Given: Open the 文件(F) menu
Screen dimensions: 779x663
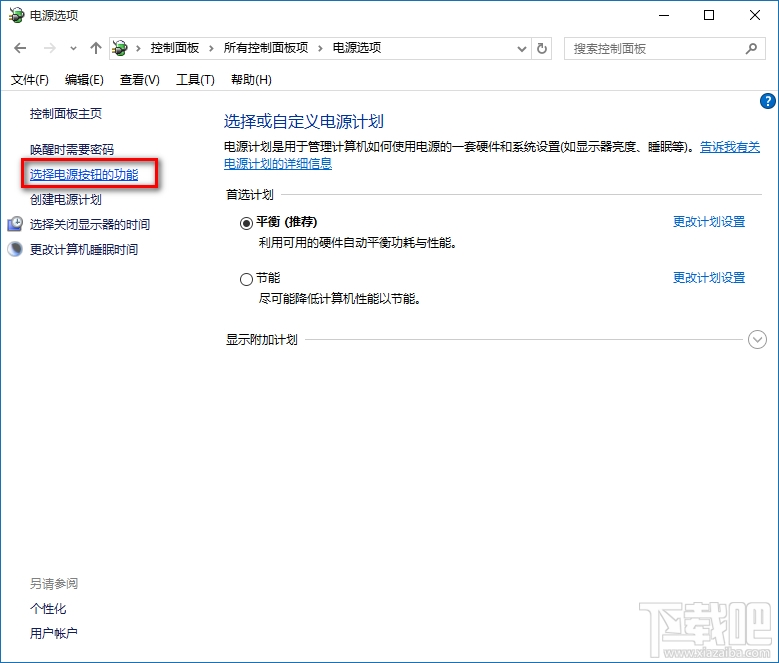Looking at the screenshot, I should click(x=30, y=80).
